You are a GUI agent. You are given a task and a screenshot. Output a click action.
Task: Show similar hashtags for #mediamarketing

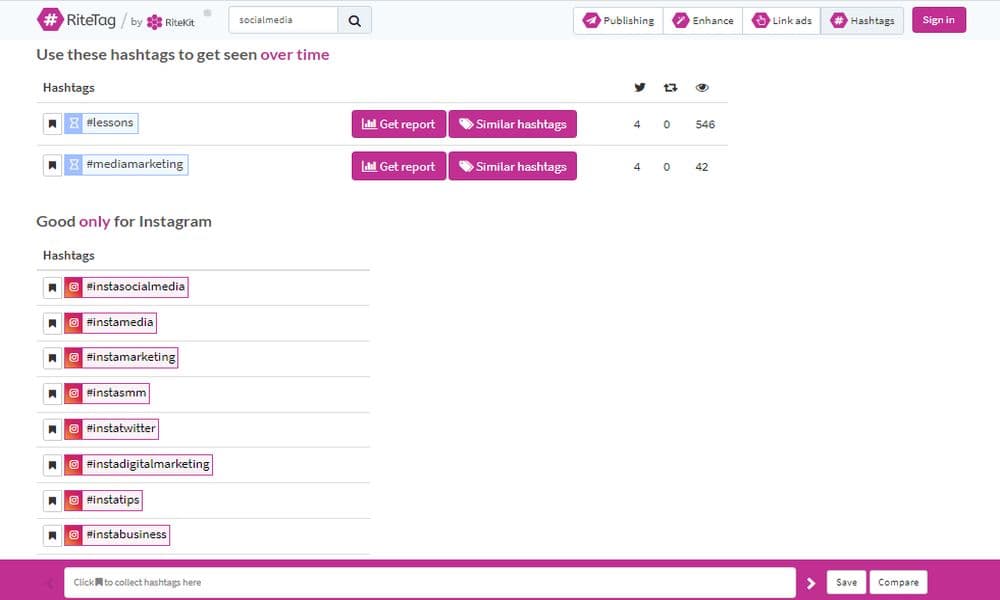point(513,166)
